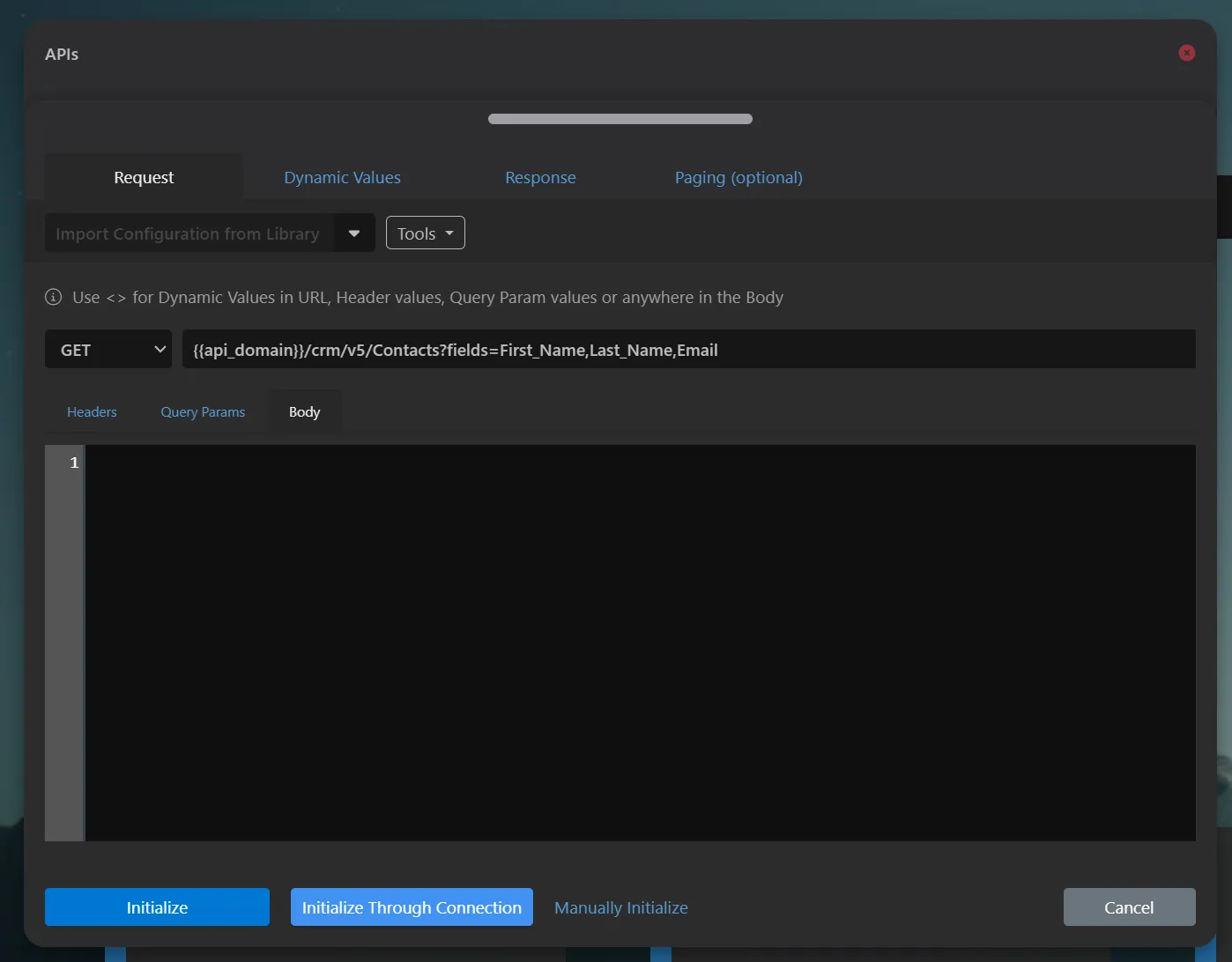Expand Import Configuration from Library arrow

pos(354,233)
